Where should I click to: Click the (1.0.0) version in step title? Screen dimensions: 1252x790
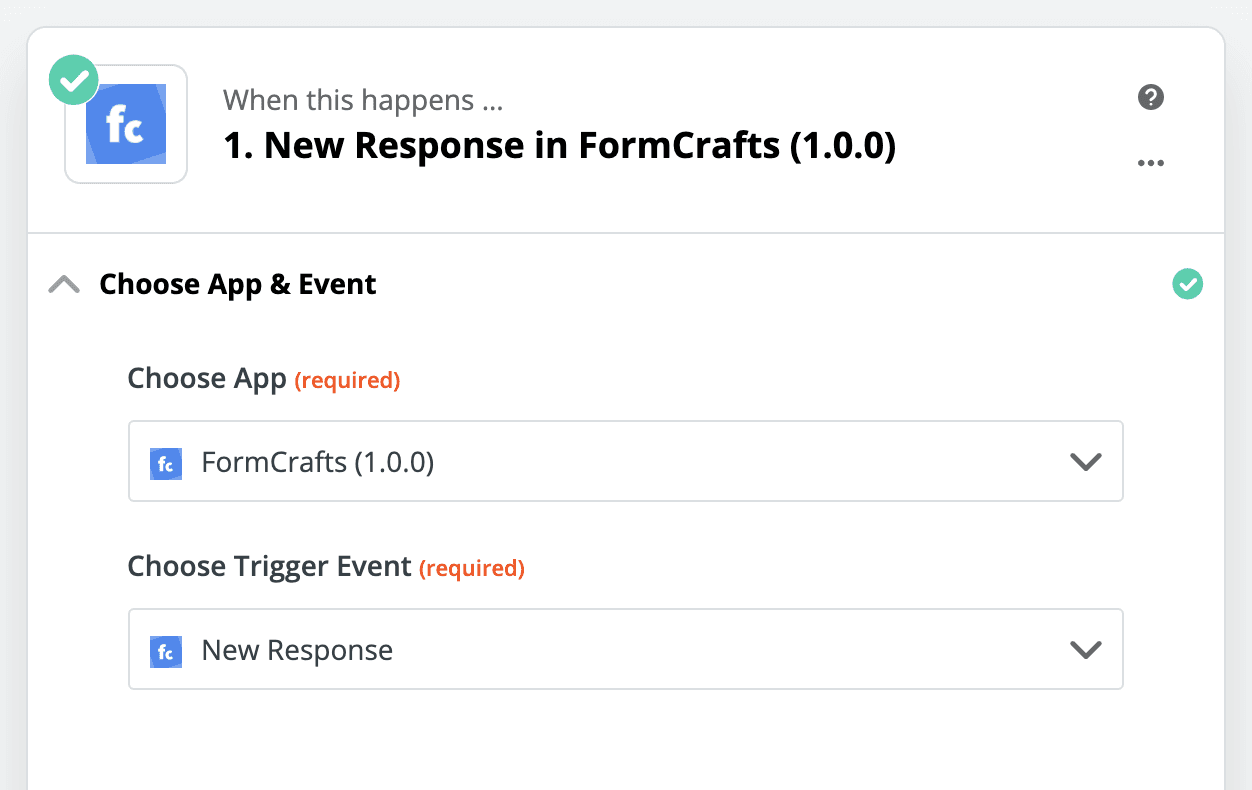coord(843,146)
